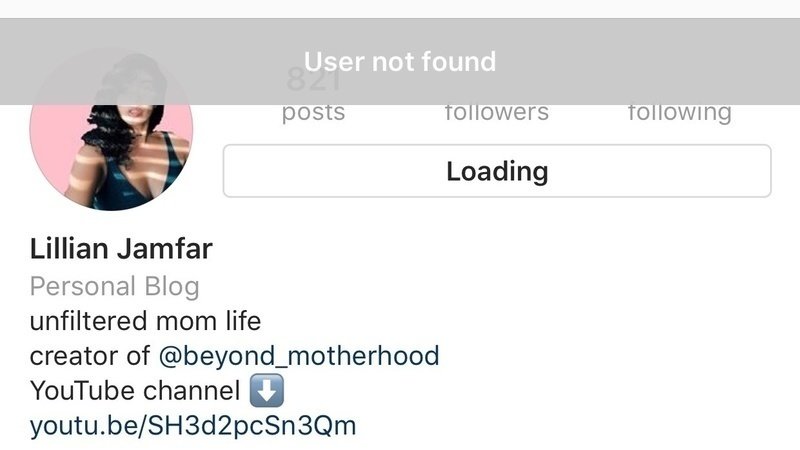This screenshot has height=450, width=800.
Task: Tap the Lillian Jamfar display name
Action: click(121, 249)
